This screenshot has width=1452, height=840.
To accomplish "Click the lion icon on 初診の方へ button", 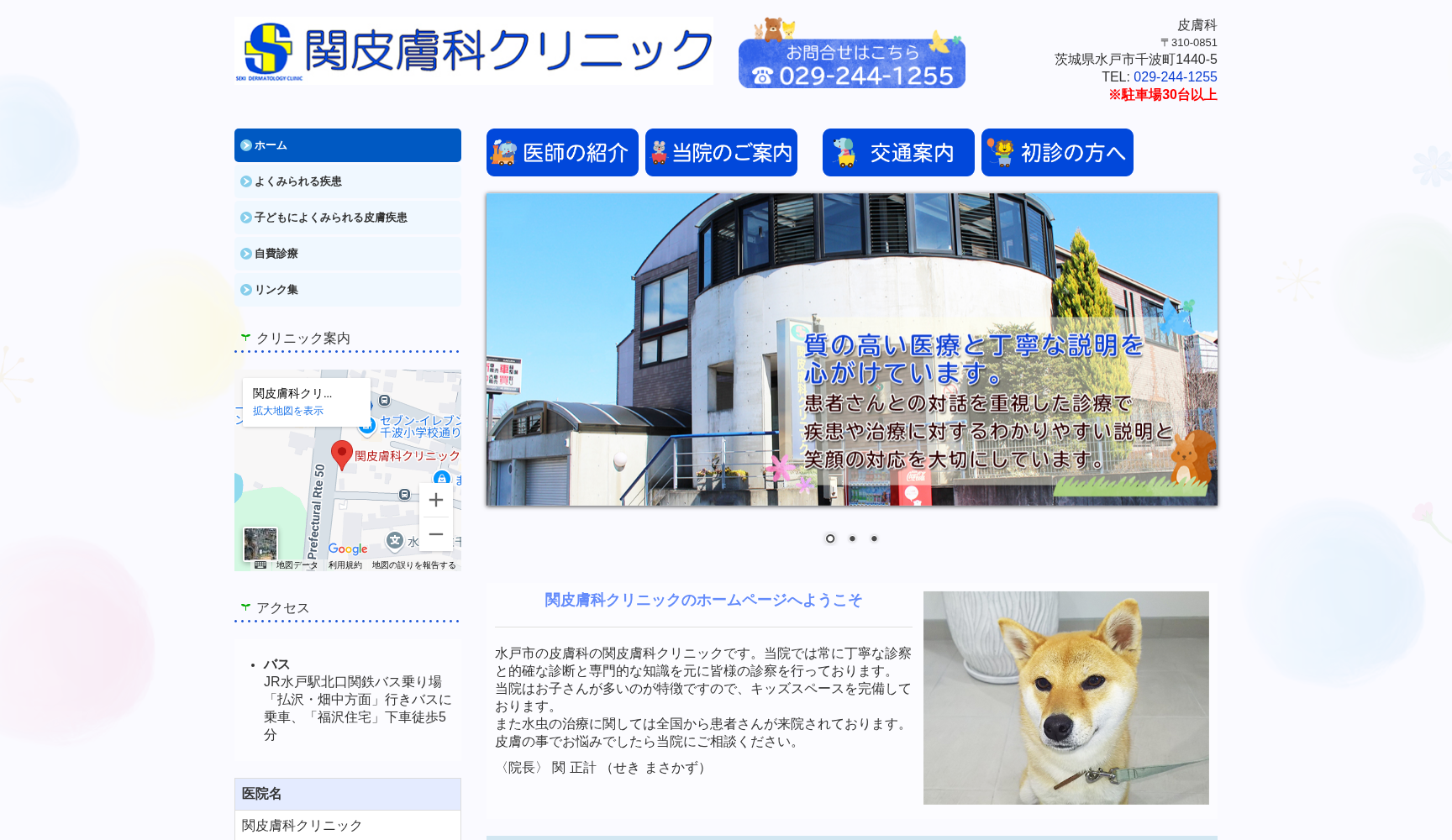I will click(x=1003, y=152).
